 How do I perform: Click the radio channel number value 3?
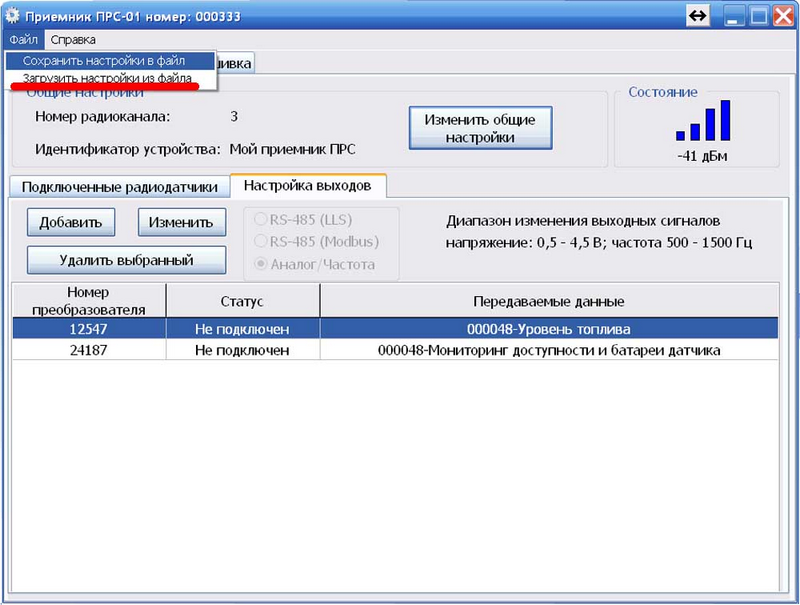234,116
